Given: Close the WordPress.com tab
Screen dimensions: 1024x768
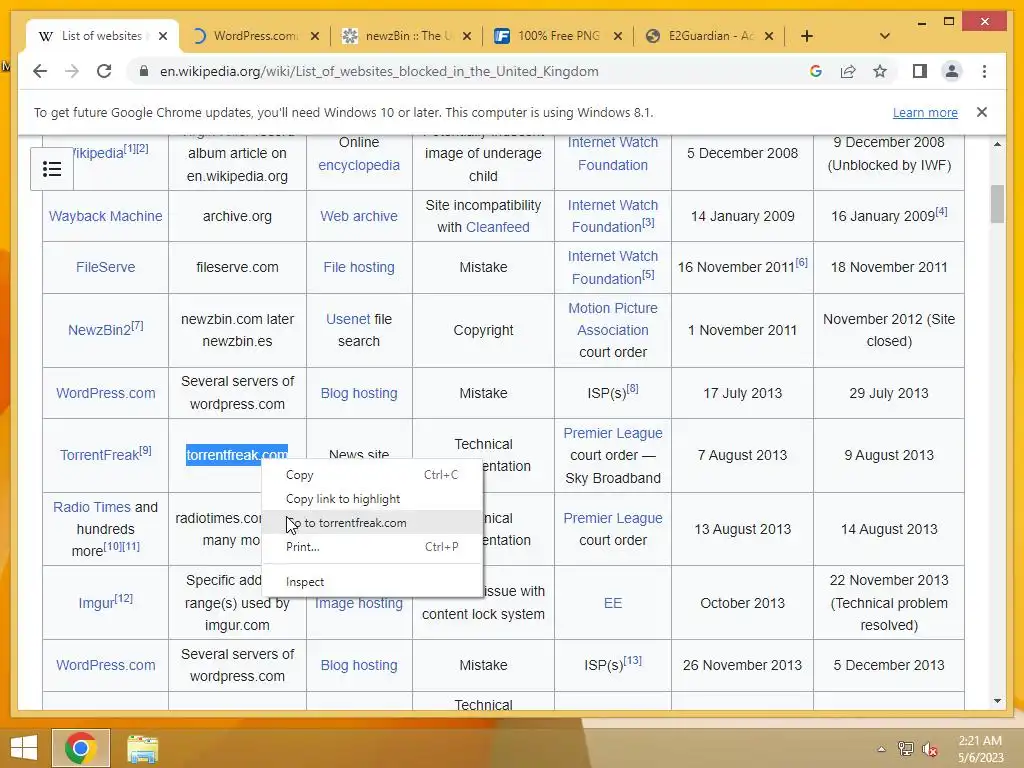Looking at the screenshot, I should [315, 36].
